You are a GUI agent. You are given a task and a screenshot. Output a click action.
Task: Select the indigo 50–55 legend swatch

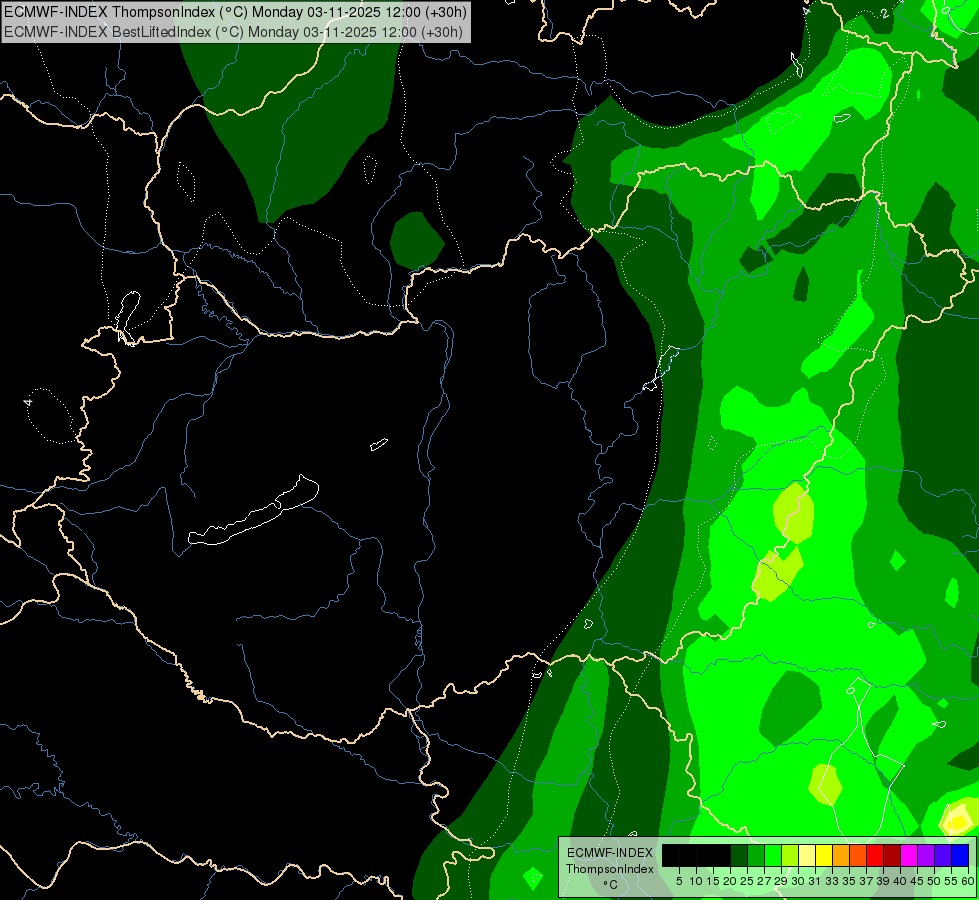[943, 855]
